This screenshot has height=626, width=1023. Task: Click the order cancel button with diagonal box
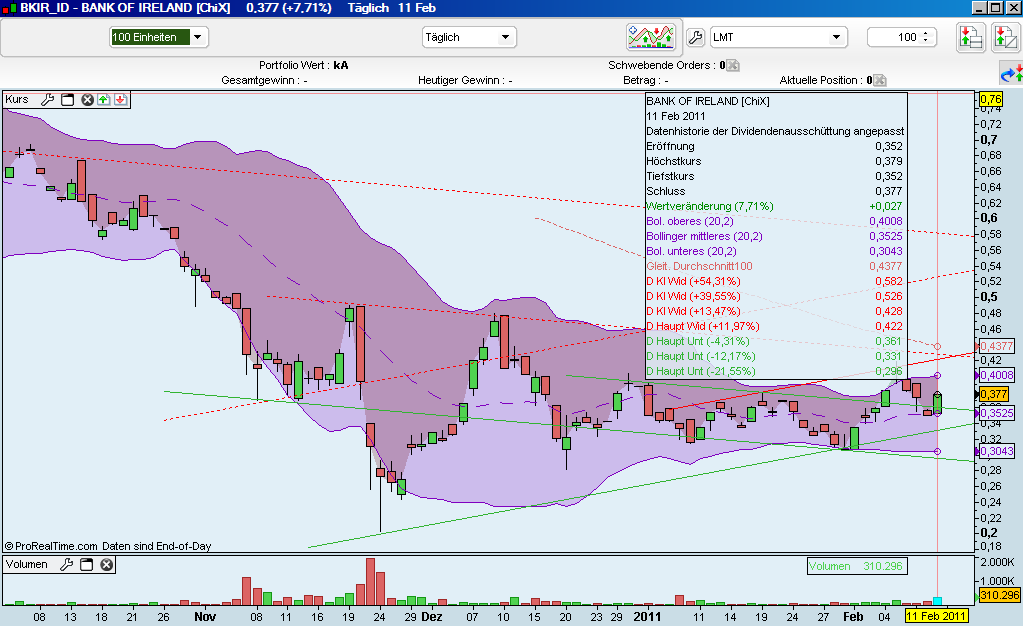[1005, 37]
